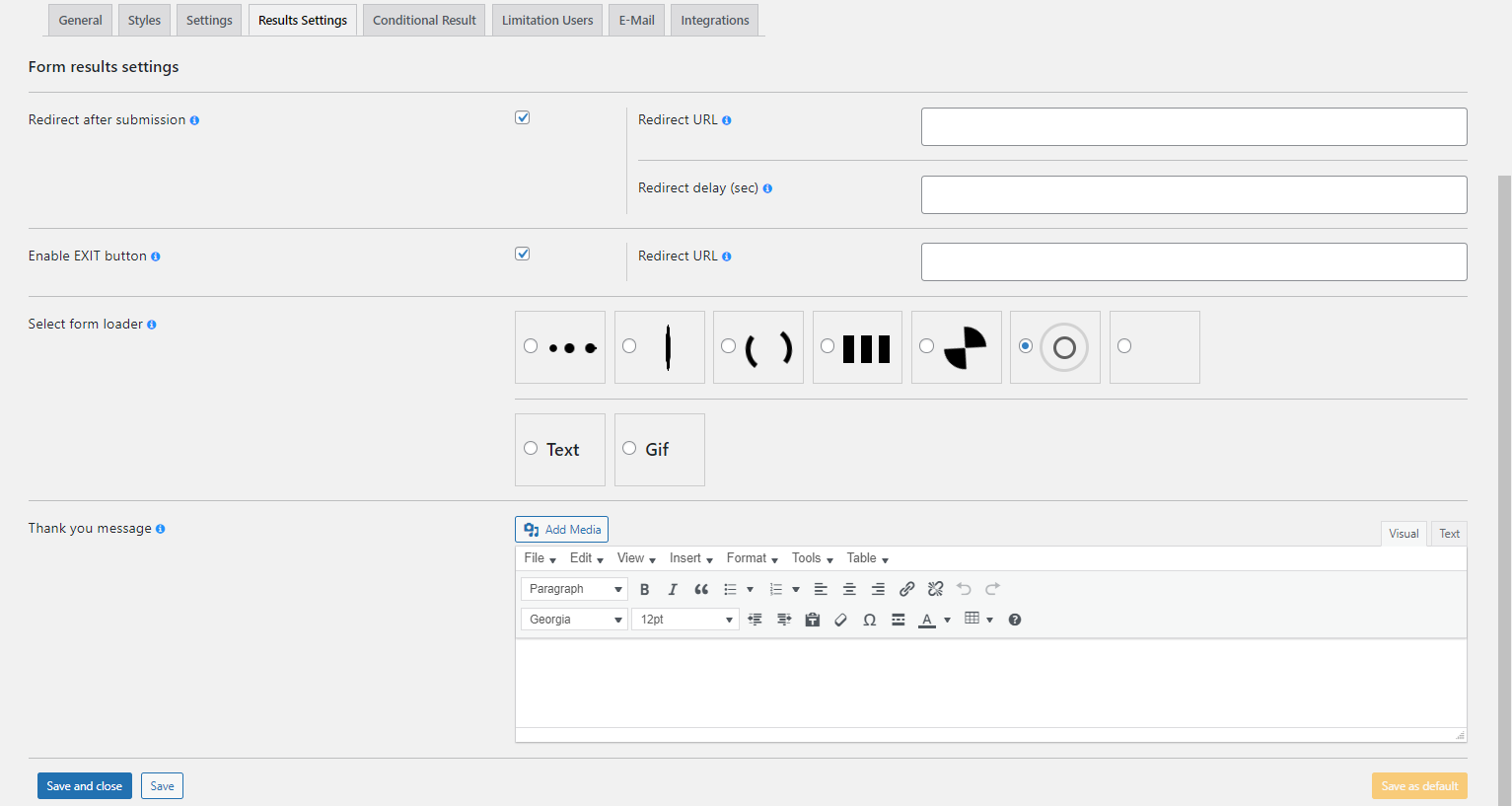Screen dimensions: 1512x806
Task: Open the Paragraph format dropdown
Action: [x=574, y=589]
